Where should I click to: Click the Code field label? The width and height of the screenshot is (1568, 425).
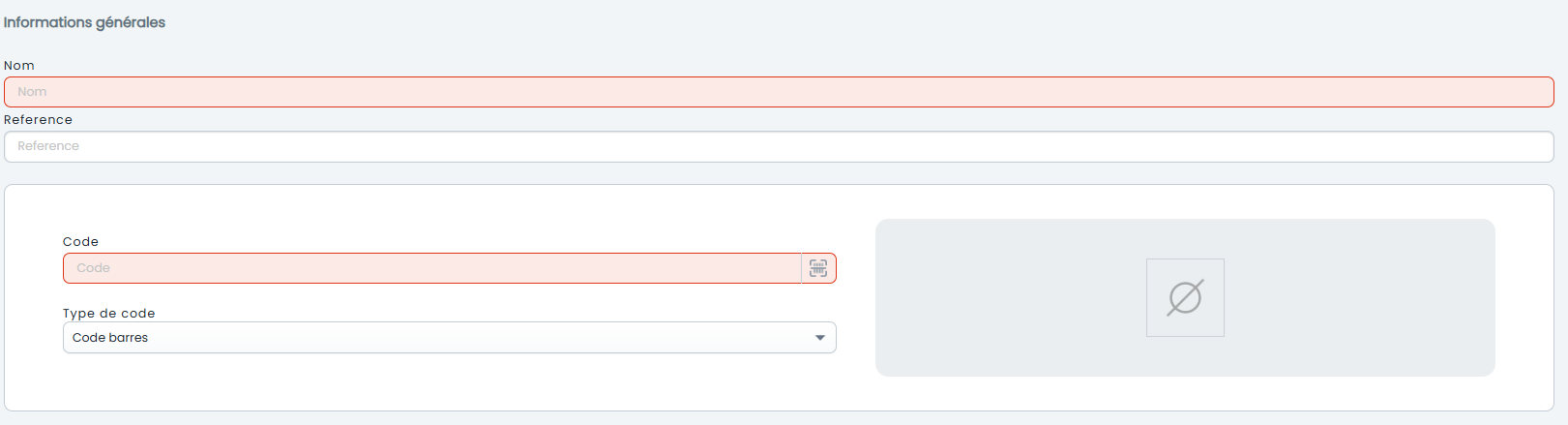[80, 242]
